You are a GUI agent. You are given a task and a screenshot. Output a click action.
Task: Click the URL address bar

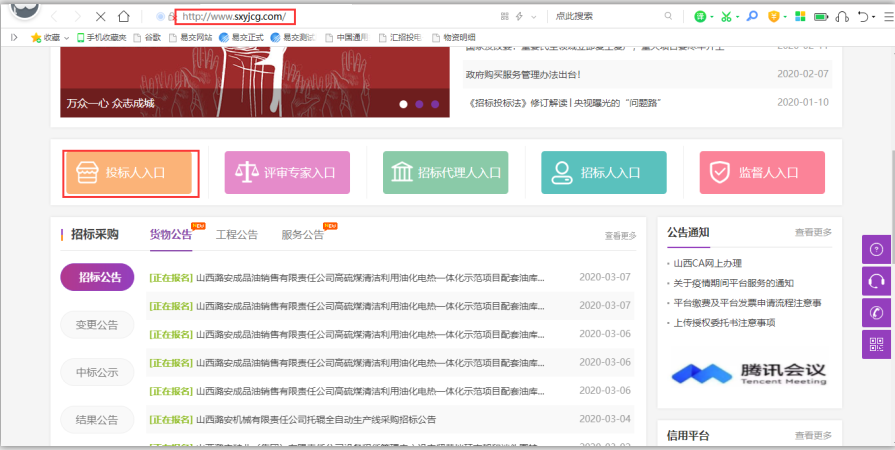click(235, 17)
